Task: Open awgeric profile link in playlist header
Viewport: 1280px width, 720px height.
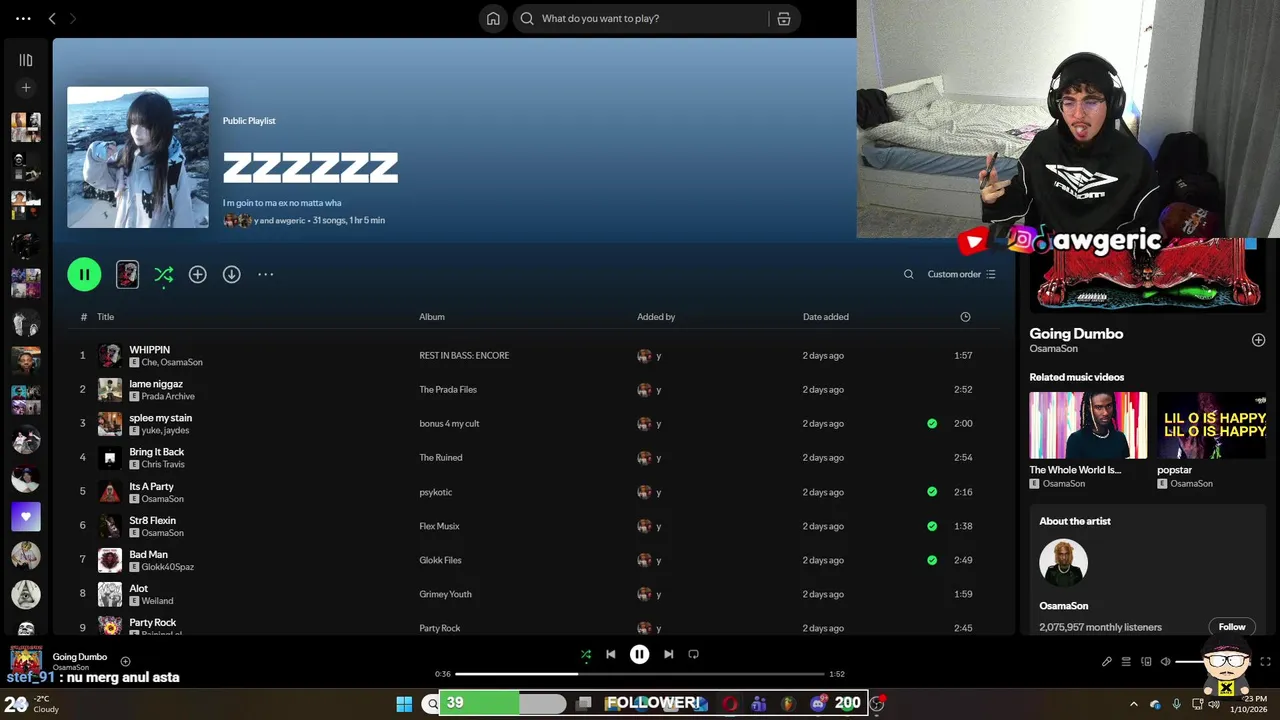Action: tap(290, 220)
